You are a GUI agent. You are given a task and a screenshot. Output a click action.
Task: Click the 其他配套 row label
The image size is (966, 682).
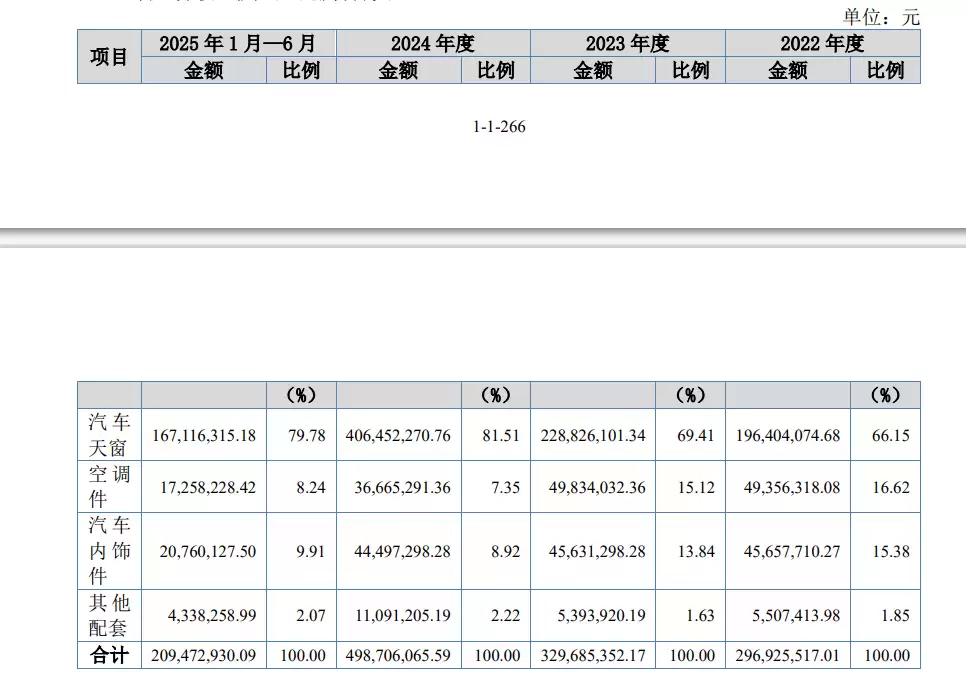tap(109, 615)
